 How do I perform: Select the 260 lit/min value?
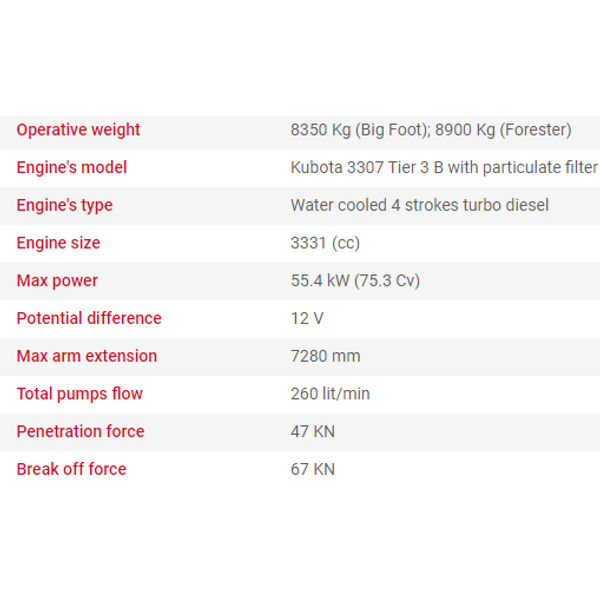click(x=330, y=394)
